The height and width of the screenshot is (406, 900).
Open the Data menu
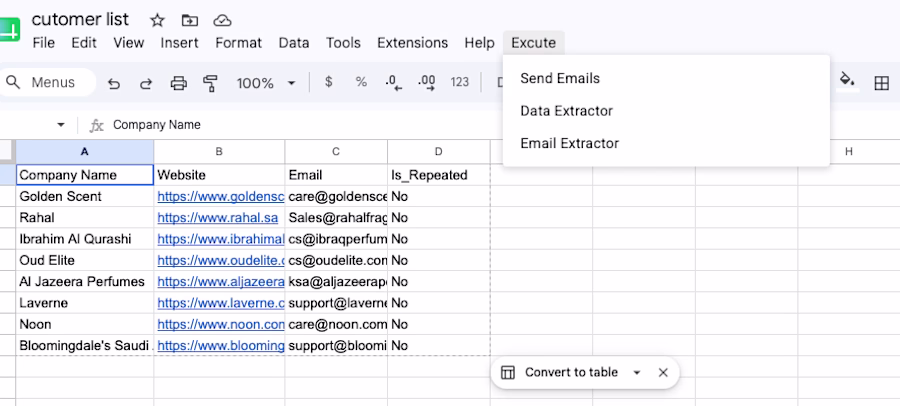pos(294,43)
